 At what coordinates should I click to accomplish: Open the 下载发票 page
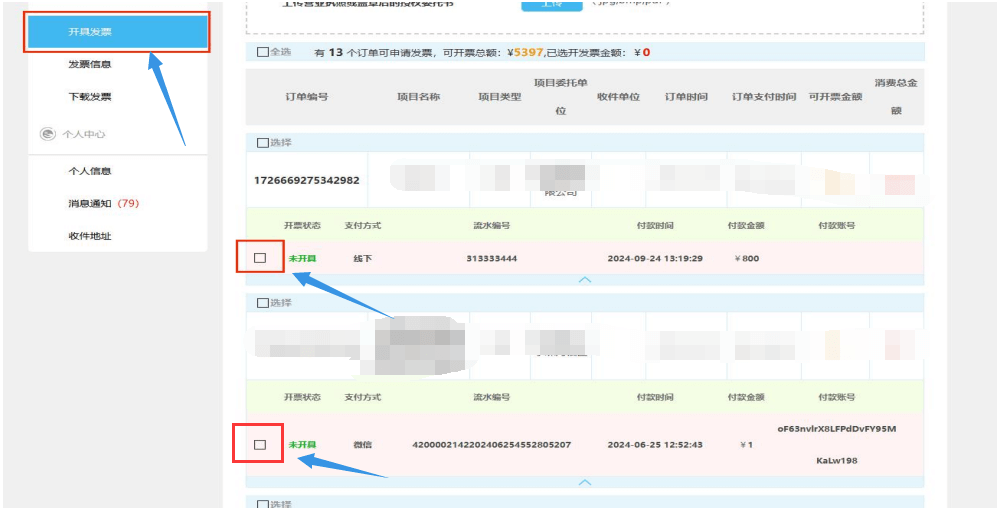[90, 97]
